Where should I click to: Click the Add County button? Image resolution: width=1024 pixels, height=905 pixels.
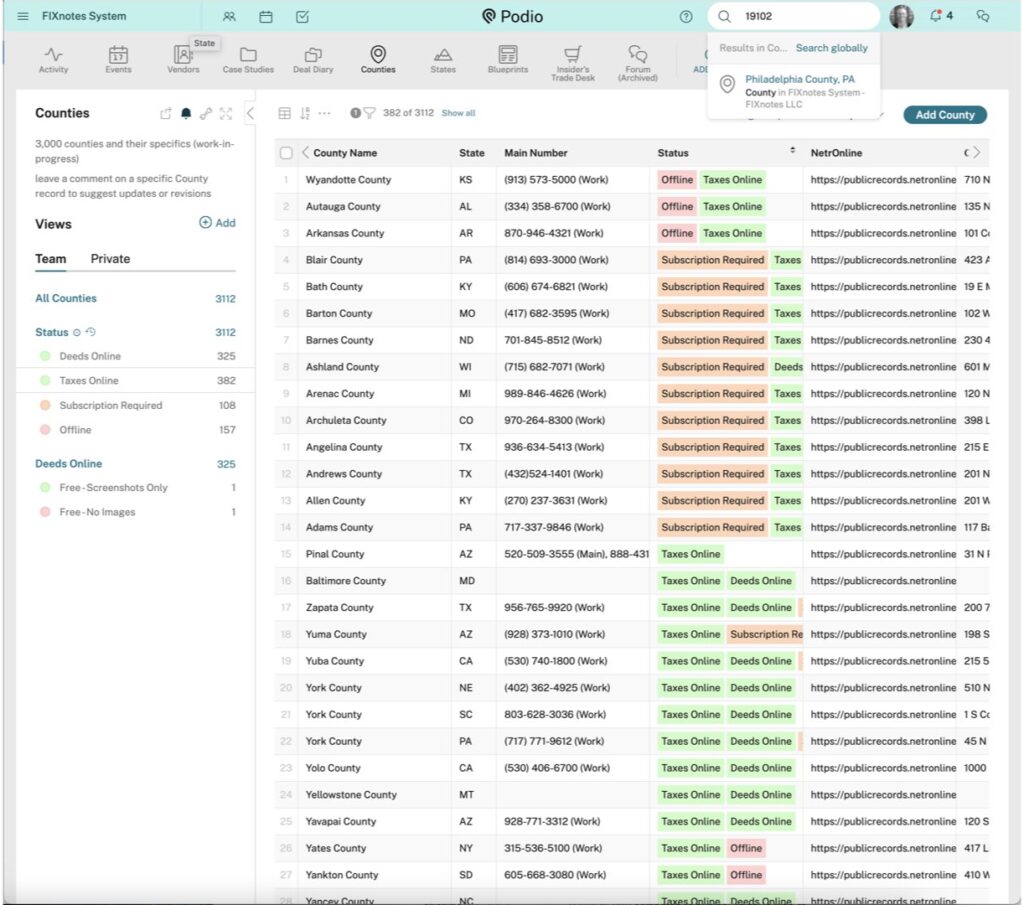(x=944, y=114)
